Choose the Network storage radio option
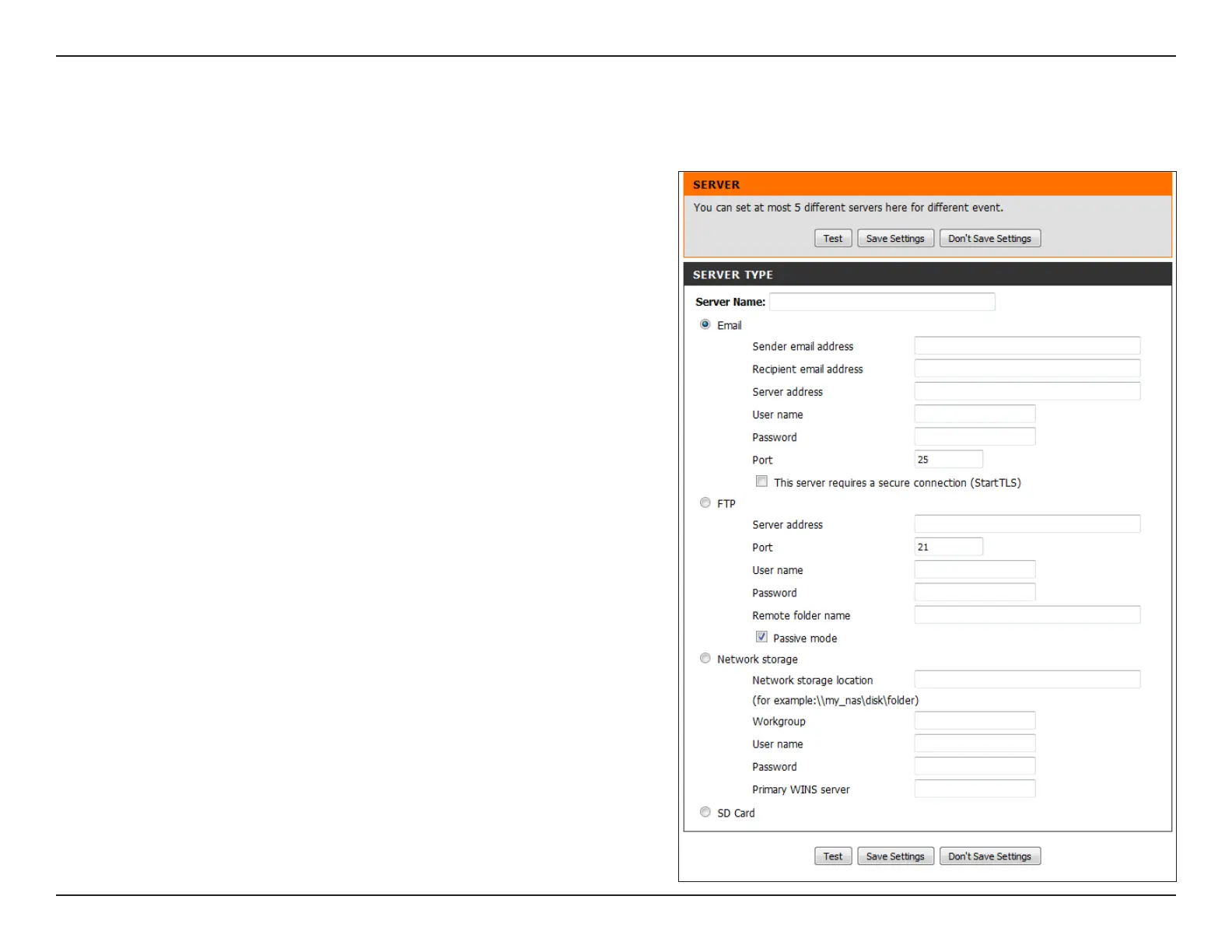This screenshot has width=1232, height=952. coord(705,658)
